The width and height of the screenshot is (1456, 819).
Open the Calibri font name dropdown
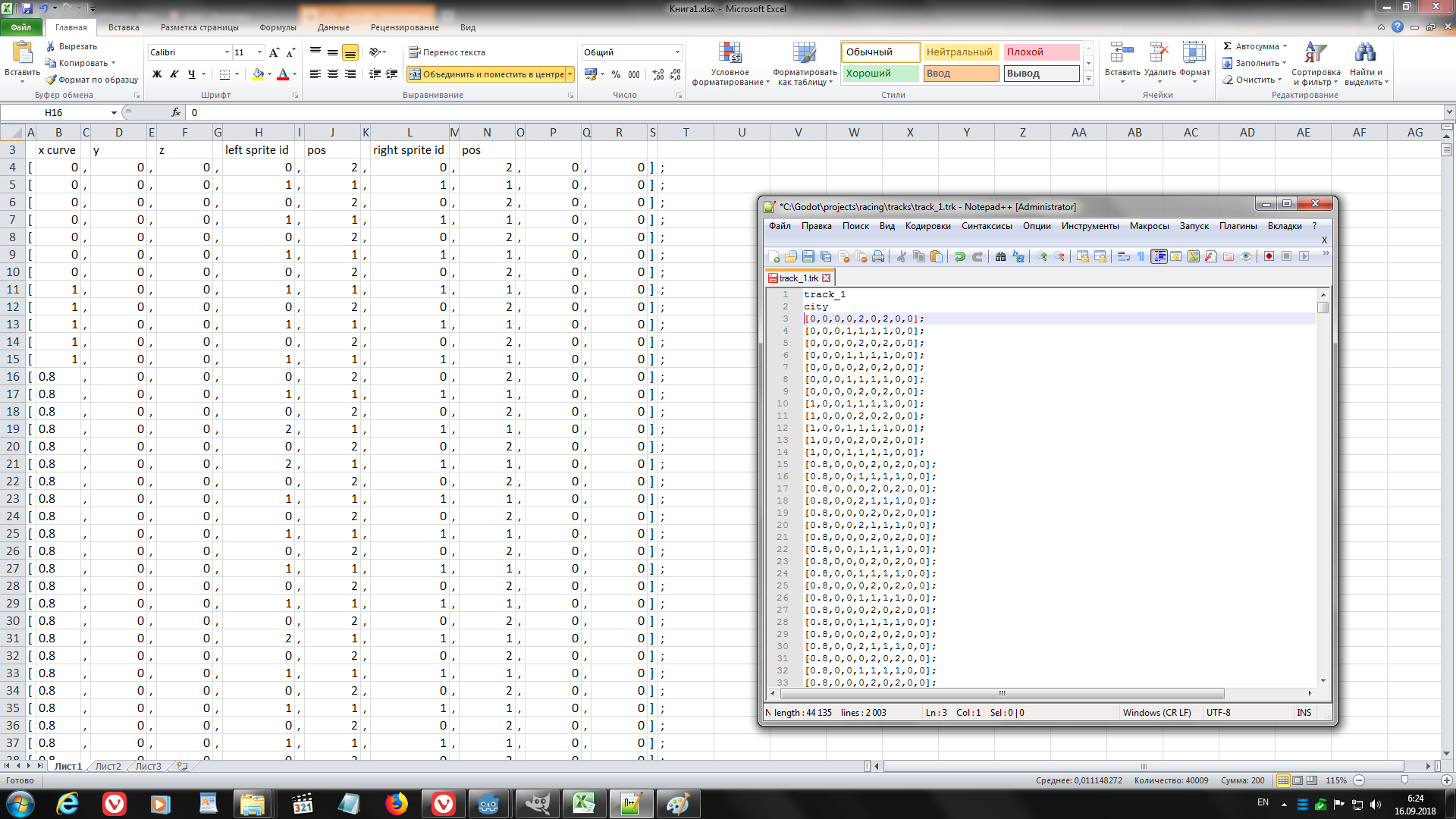coord(227,52)
